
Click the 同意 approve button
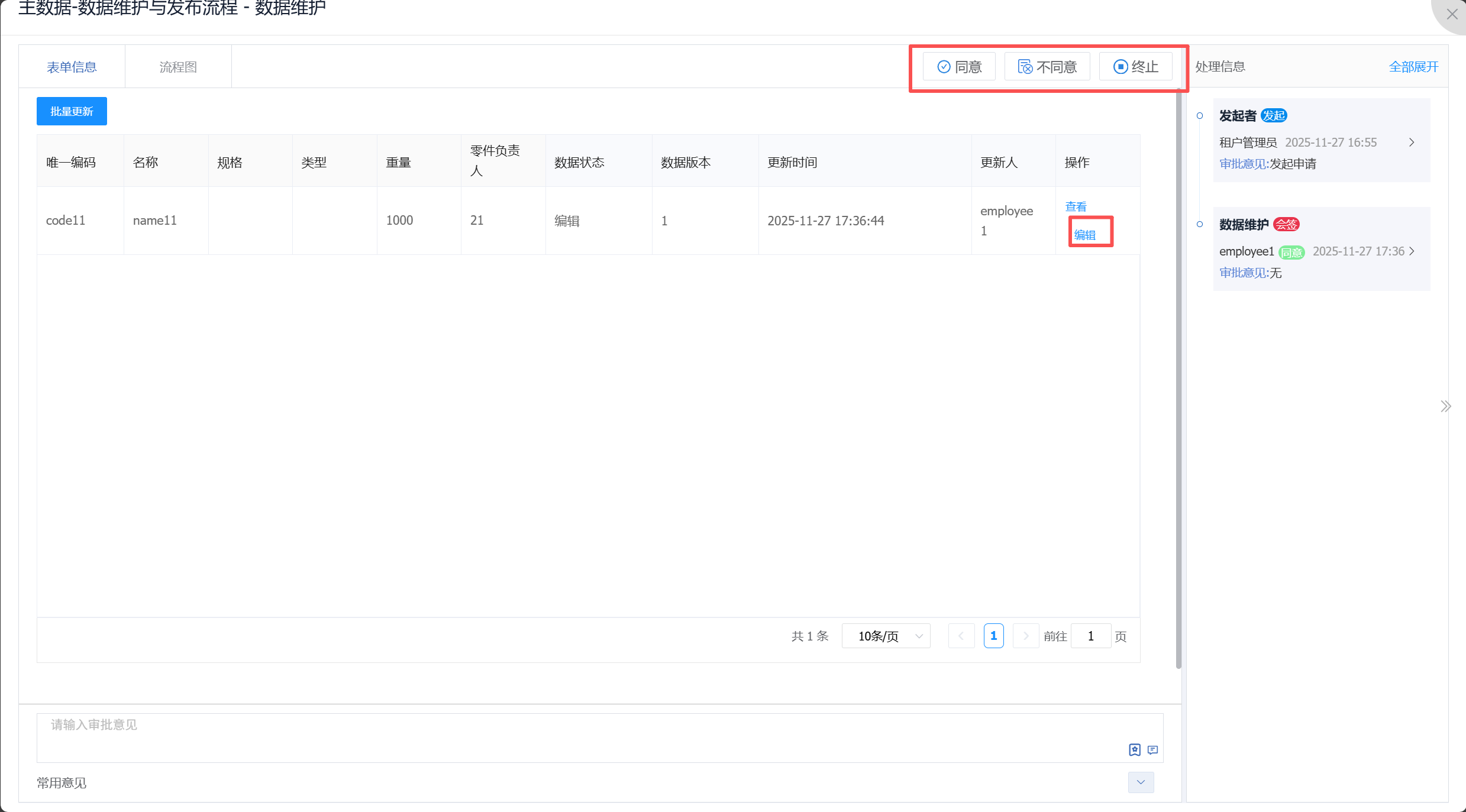pyautogui.click(x=959, y=67)
